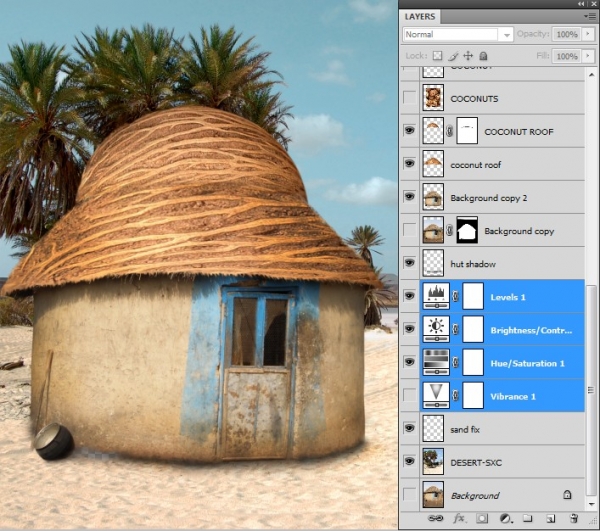The image size is (600, 531).
Task: Create a new layer group folder
Action: point(528,518)
